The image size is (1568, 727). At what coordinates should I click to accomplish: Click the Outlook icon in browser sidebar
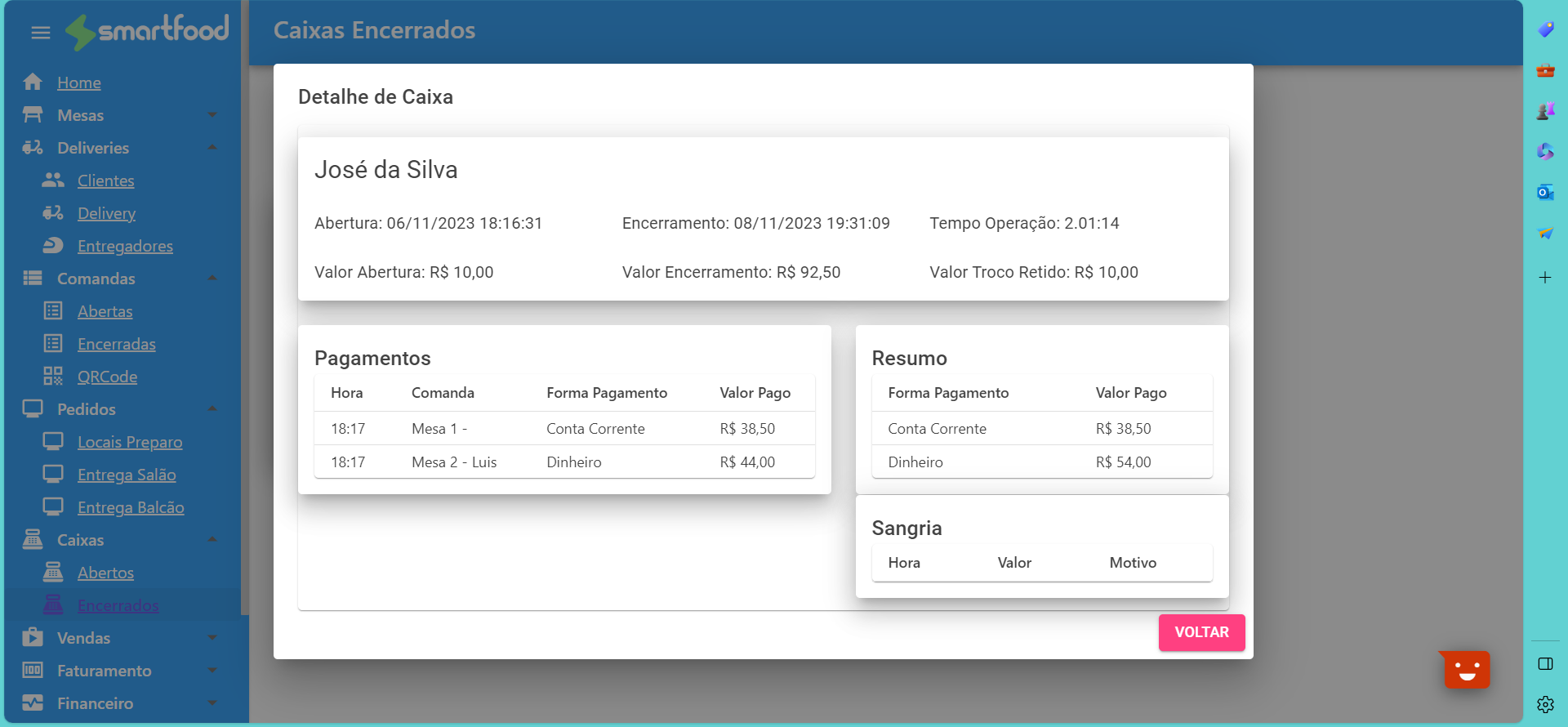point(1545,193)
